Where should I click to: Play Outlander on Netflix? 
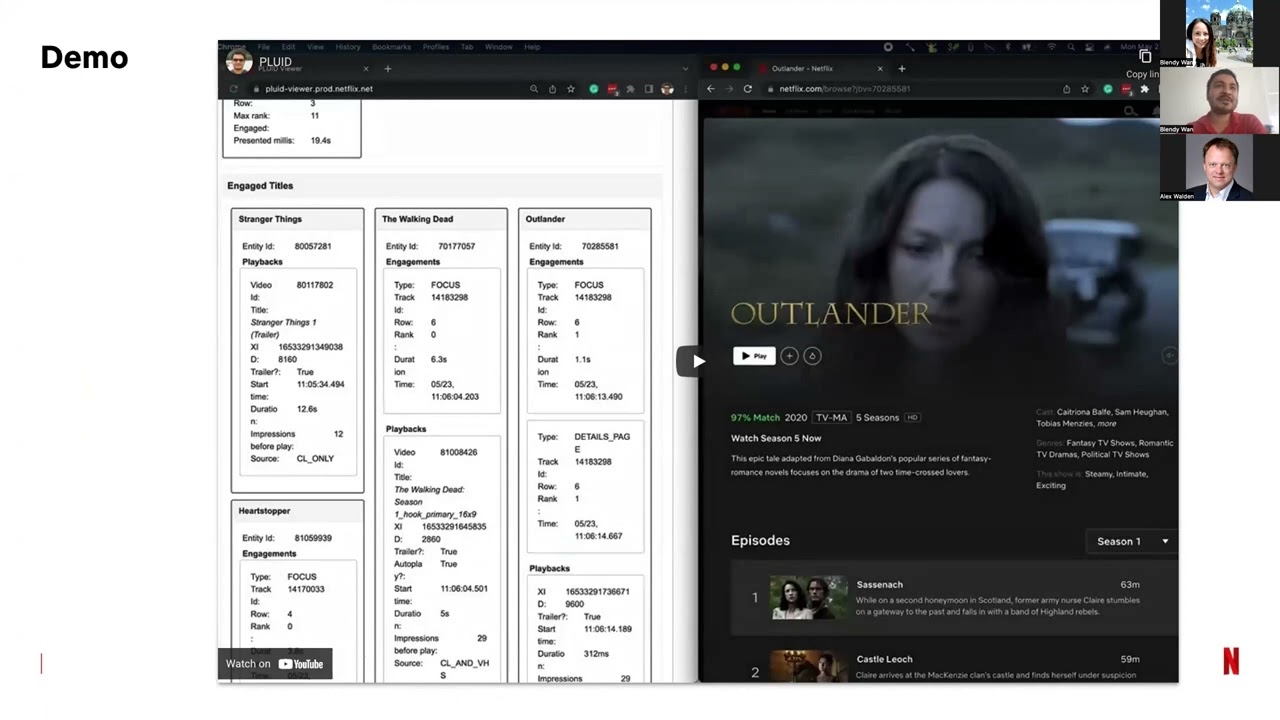pyautogui.click(x=754, y=356)
